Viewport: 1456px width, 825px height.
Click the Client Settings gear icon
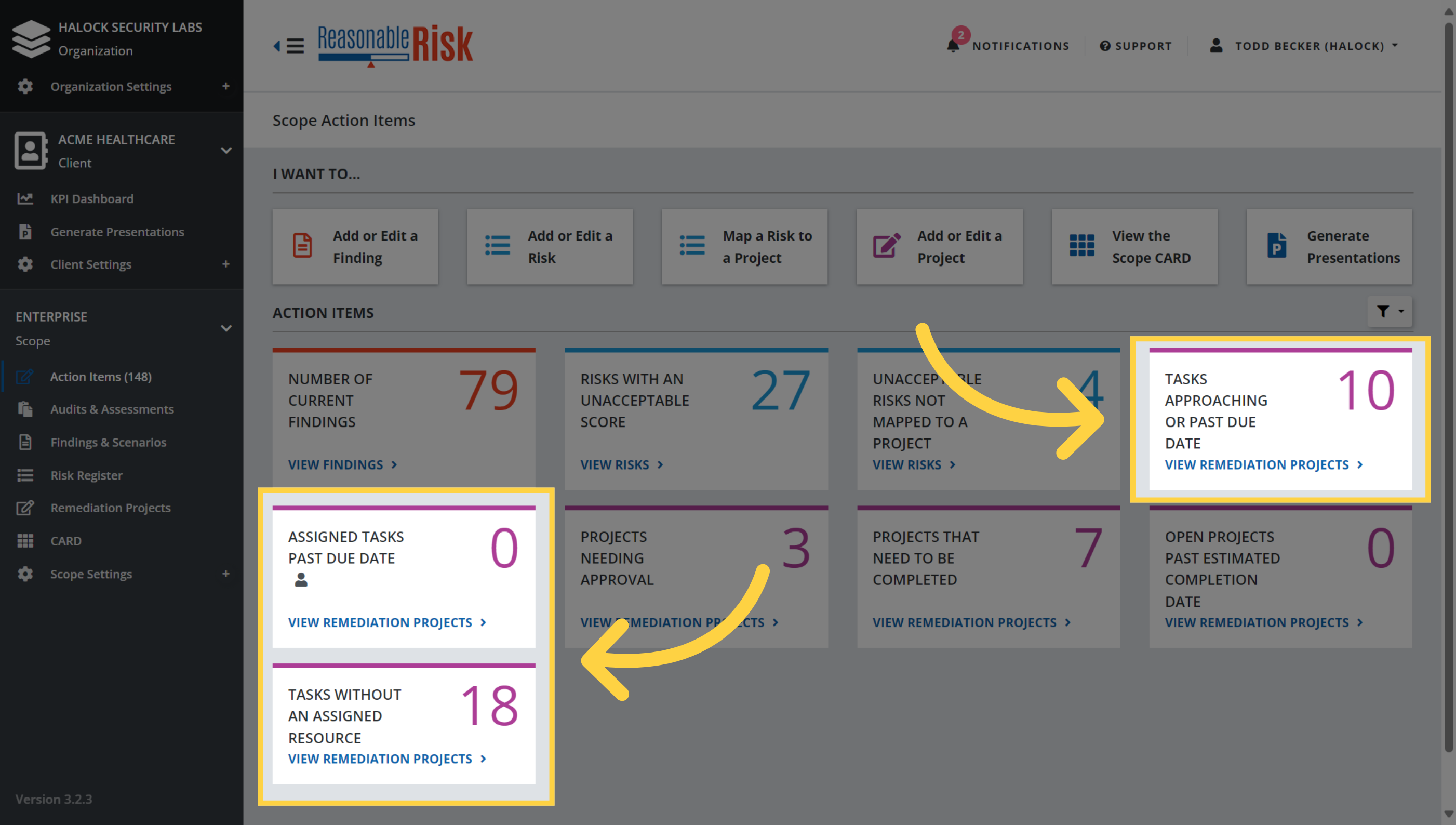pos(25,264)
